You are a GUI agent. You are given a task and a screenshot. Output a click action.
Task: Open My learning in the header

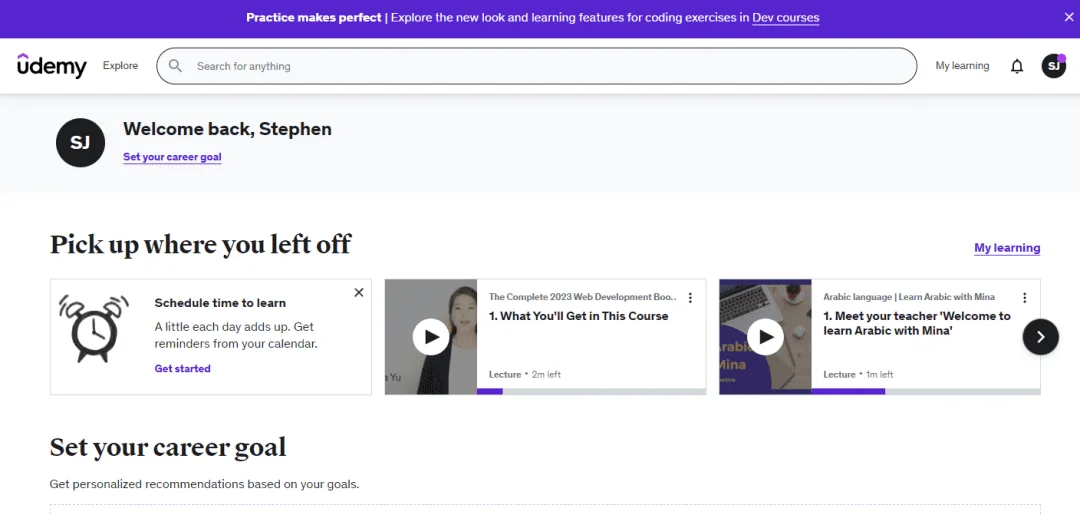[x=962, y=65]
